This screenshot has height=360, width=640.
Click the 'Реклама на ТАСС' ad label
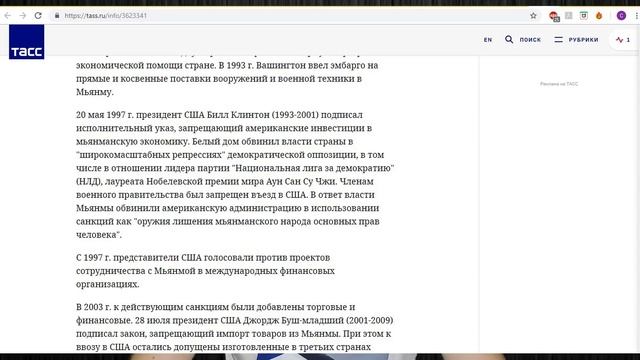point(559,84)
